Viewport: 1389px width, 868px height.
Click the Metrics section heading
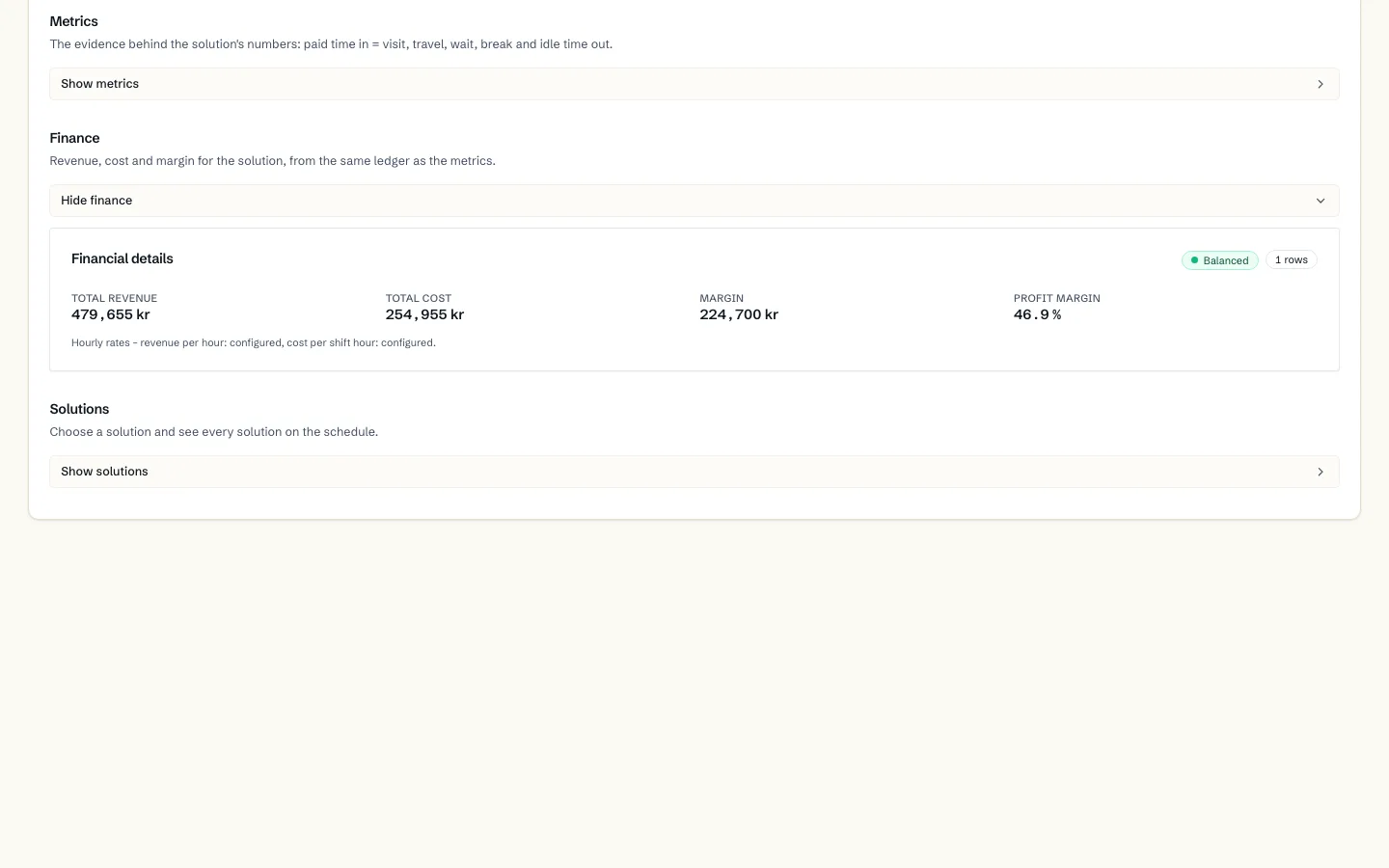click(x=74, y=21)
